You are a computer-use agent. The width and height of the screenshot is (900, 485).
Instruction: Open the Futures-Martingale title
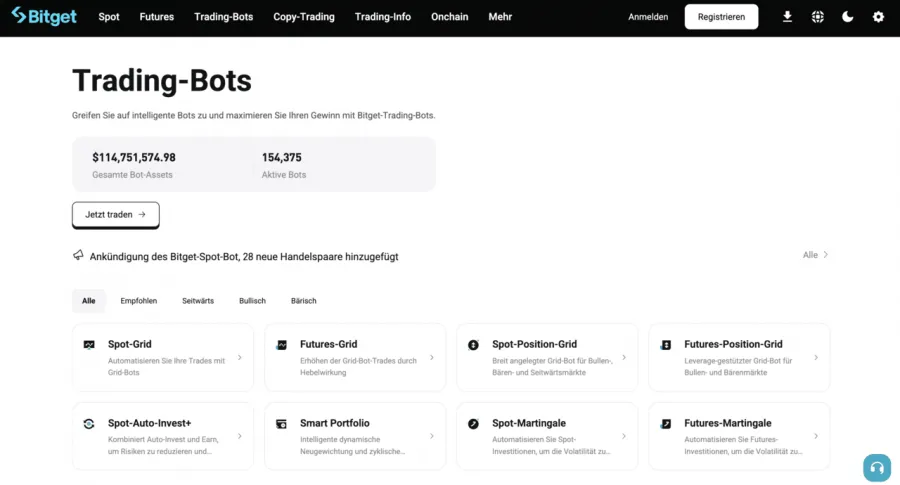point(728,423)
